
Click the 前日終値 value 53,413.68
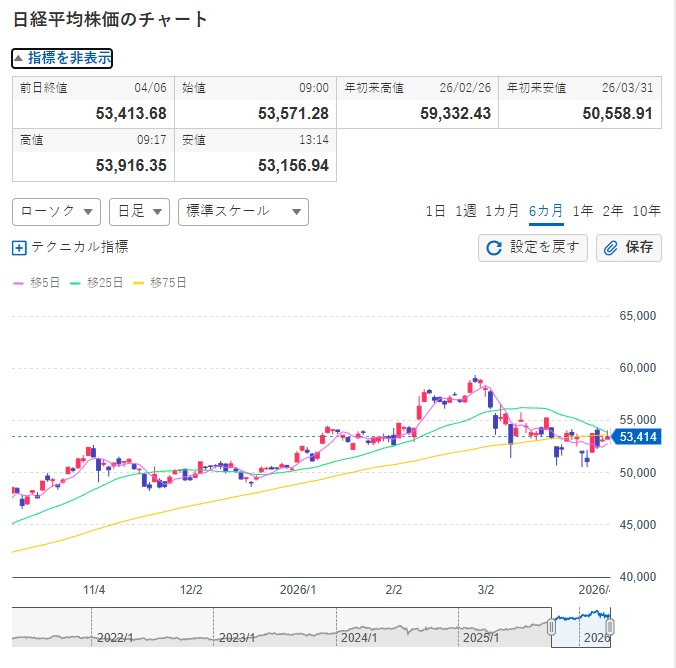pos(131,114)
